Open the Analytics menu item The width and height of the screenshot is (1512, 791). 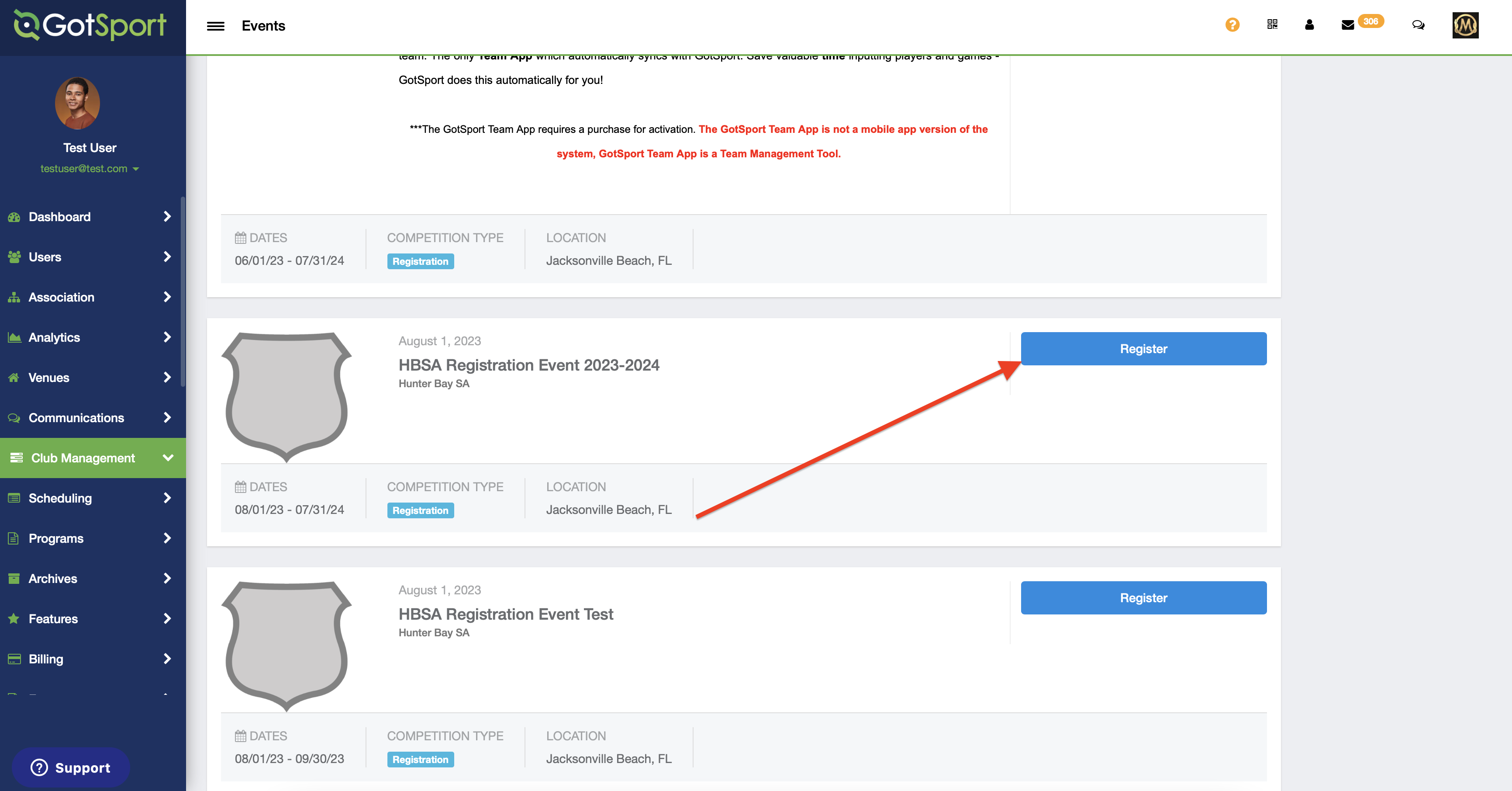(x=93, y=337)
